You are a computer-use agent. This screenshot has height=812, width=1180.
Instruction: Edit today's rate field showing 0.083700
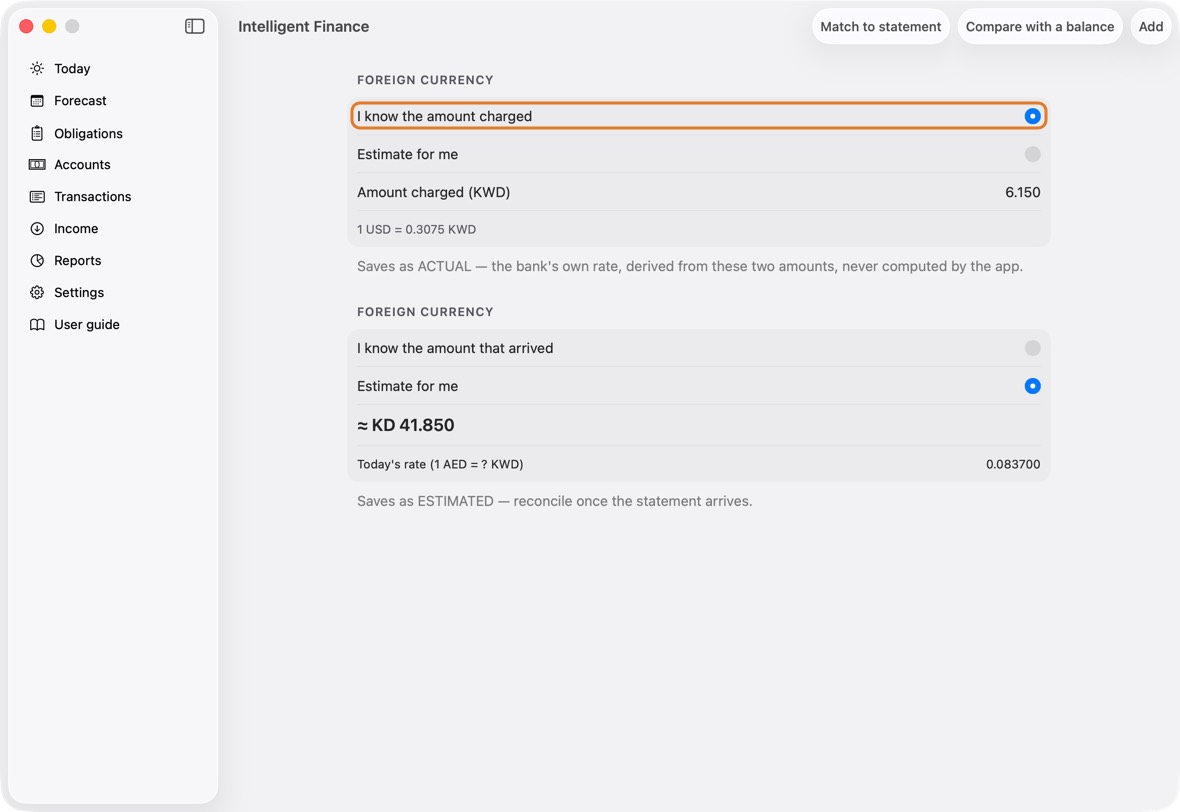1013,464
